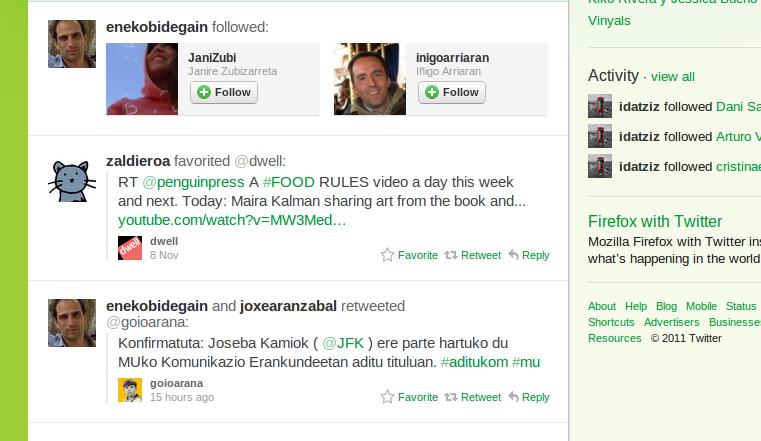Follow inigoarriaran with the Follow button
The width and height of the screenshot is (761, 441).
[x=452, y=92]
